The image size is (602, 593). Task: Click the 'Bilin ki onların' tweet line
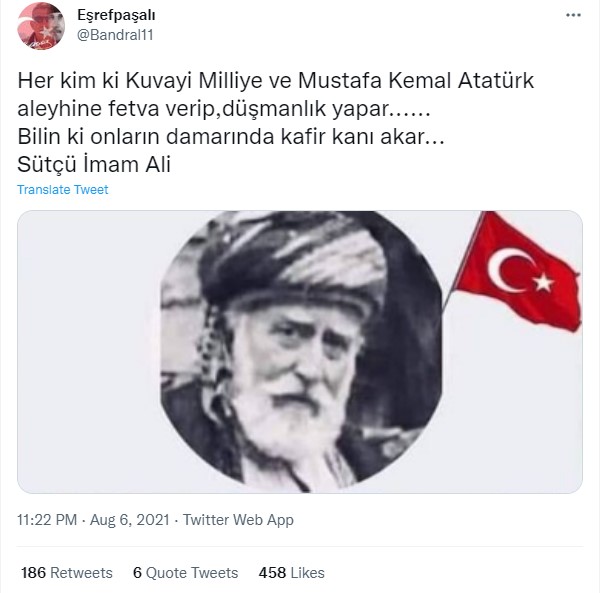(231, 137)
